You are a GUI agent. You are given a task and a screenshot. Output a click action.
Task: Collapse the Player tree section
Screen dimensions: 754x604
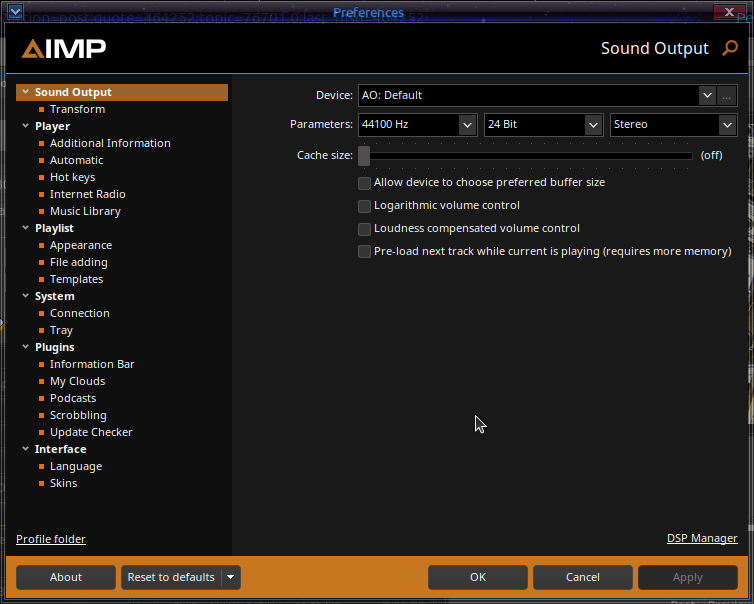point(25,127)
